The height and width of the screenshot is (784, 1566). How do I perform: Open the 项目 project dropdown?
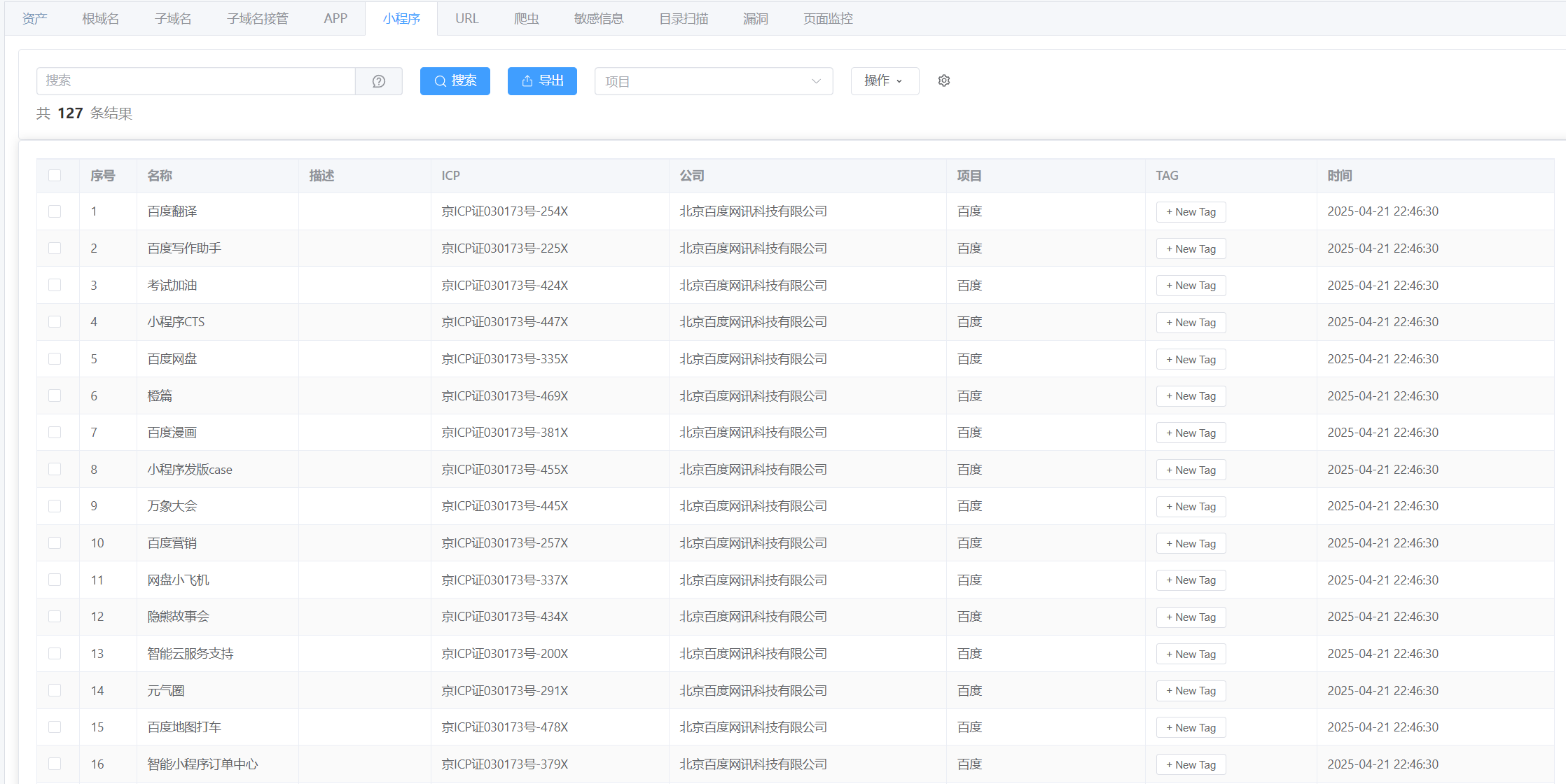tap(714, 81)
